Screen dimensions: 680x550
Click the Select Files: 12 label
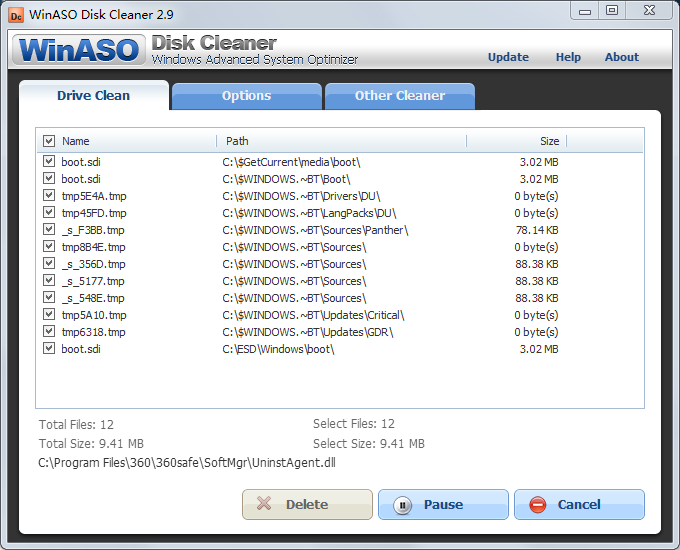point(354,424)
